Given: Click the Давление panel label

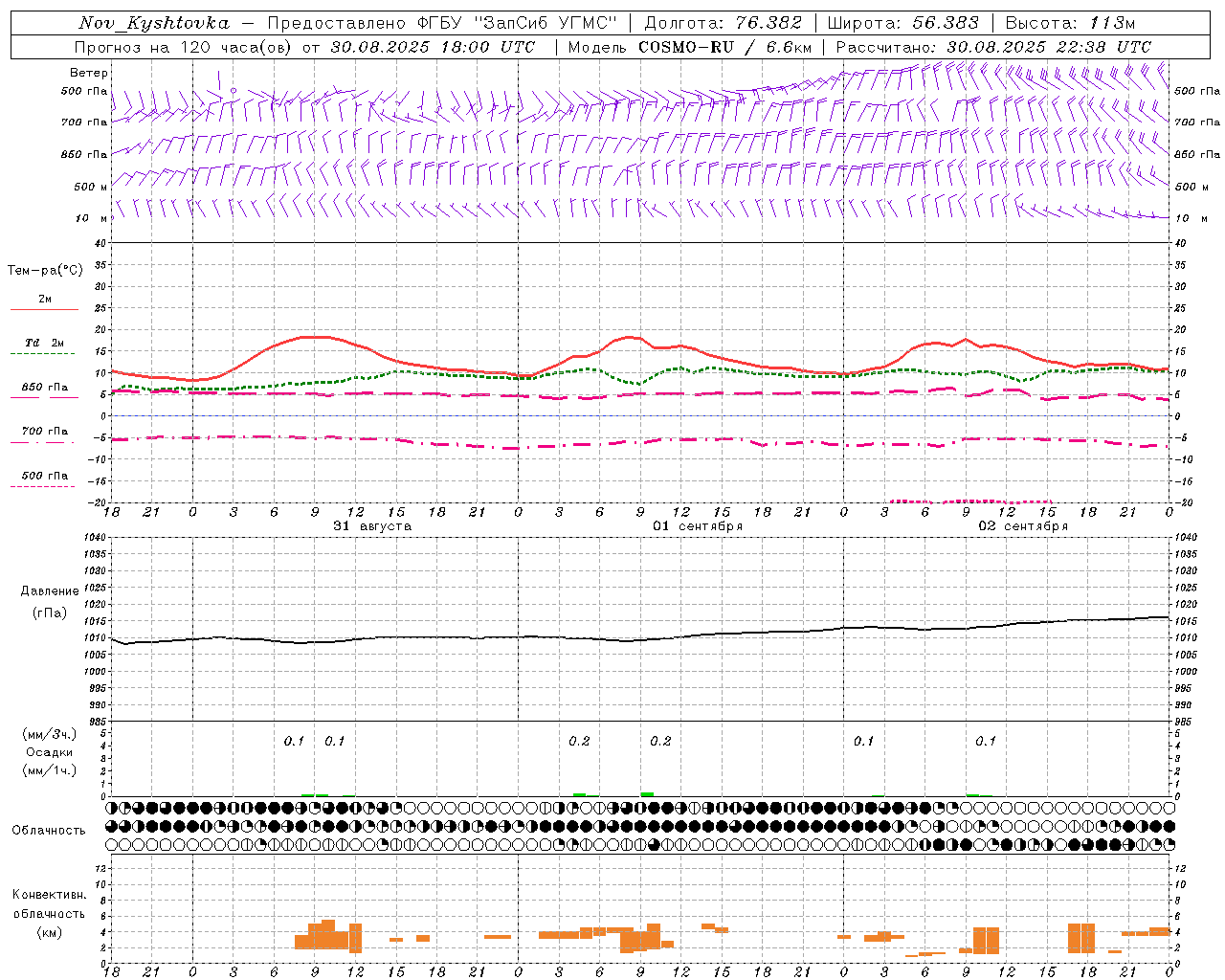Looking at the screenshot, I should click(x=50, y=591).
